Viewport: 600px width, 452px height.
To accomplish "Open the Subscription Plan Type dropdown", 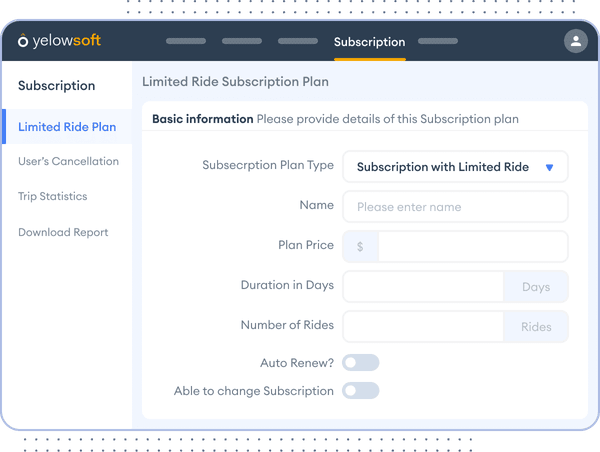I will tap(455, 167).
